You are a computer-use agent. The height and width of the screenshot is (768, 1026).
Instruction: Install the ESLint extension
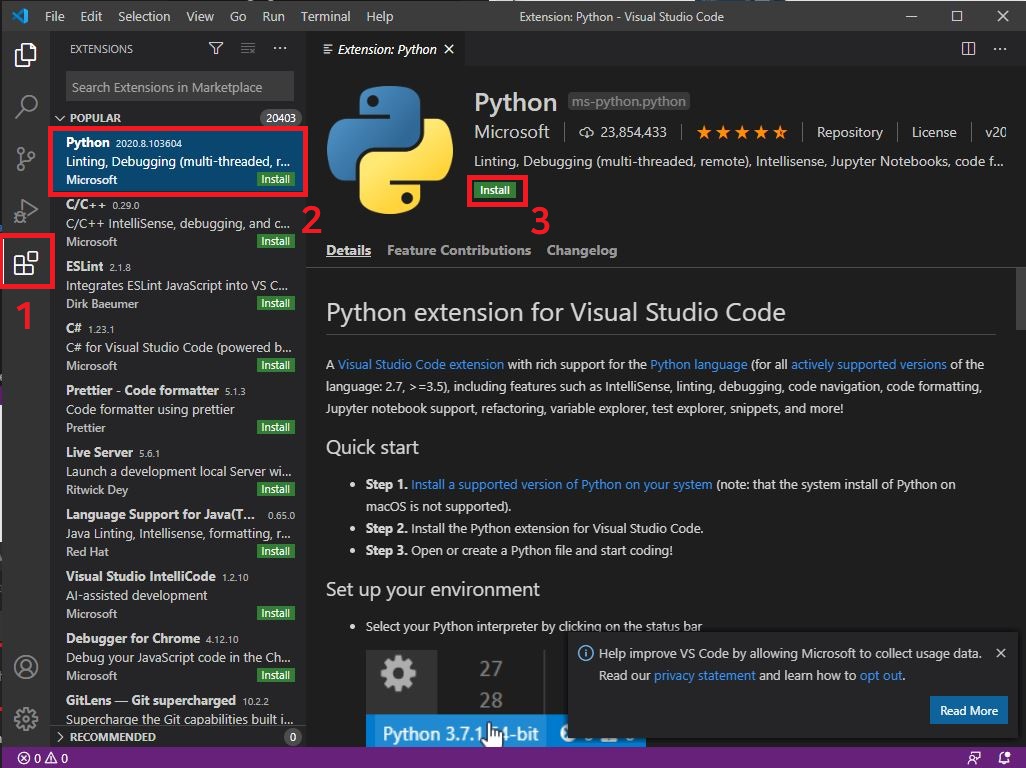275,304
